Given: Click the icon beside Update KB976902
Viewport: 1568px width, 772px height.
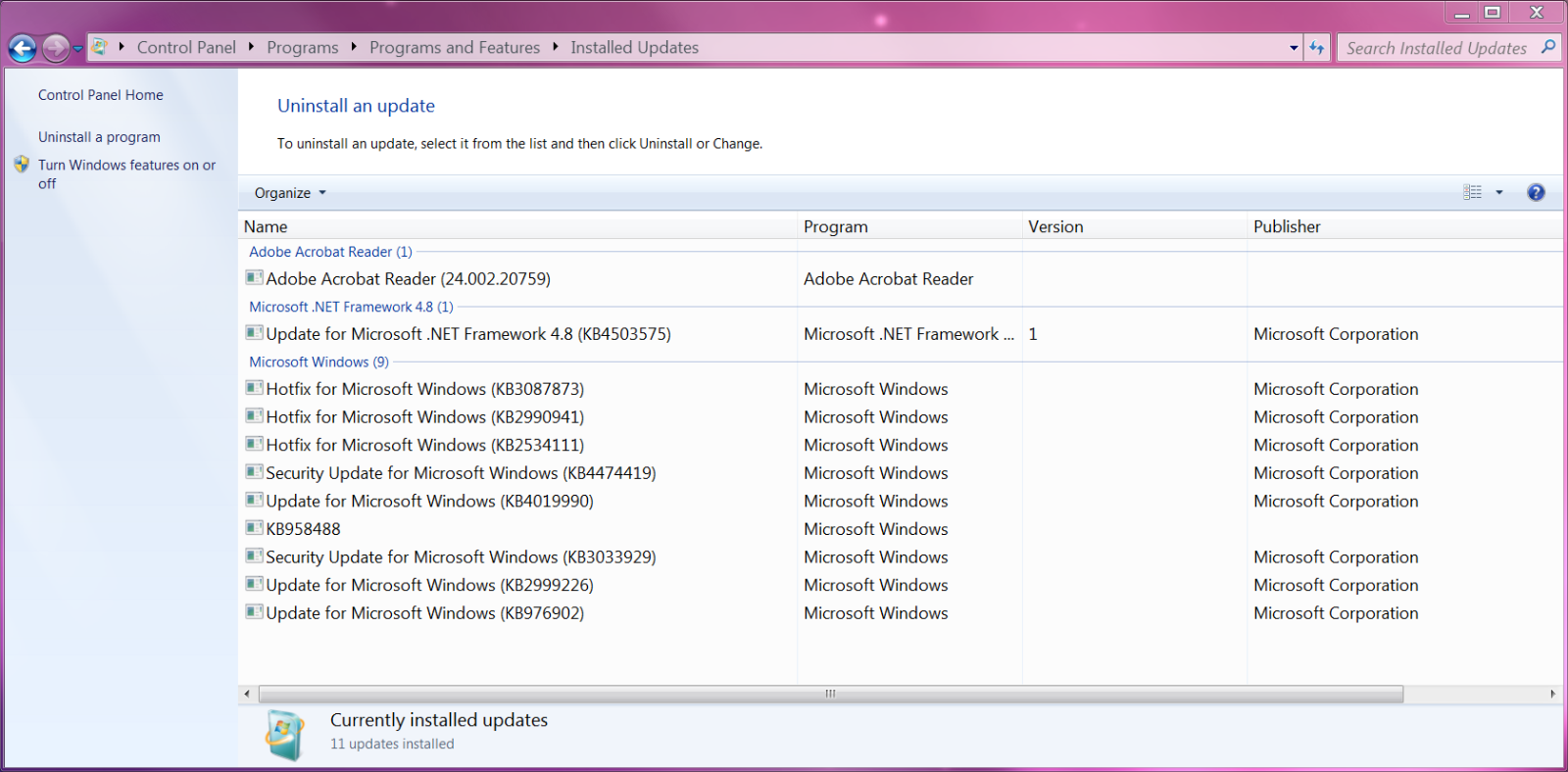Looking at the screenshot, I should 255,611.
